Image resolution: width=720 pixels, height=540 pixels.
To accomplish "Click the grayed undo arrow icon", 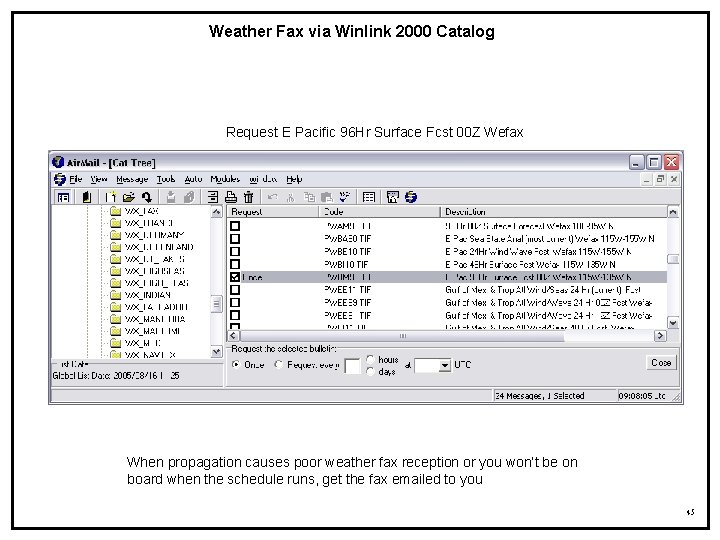I will click(x=272, y=197).
